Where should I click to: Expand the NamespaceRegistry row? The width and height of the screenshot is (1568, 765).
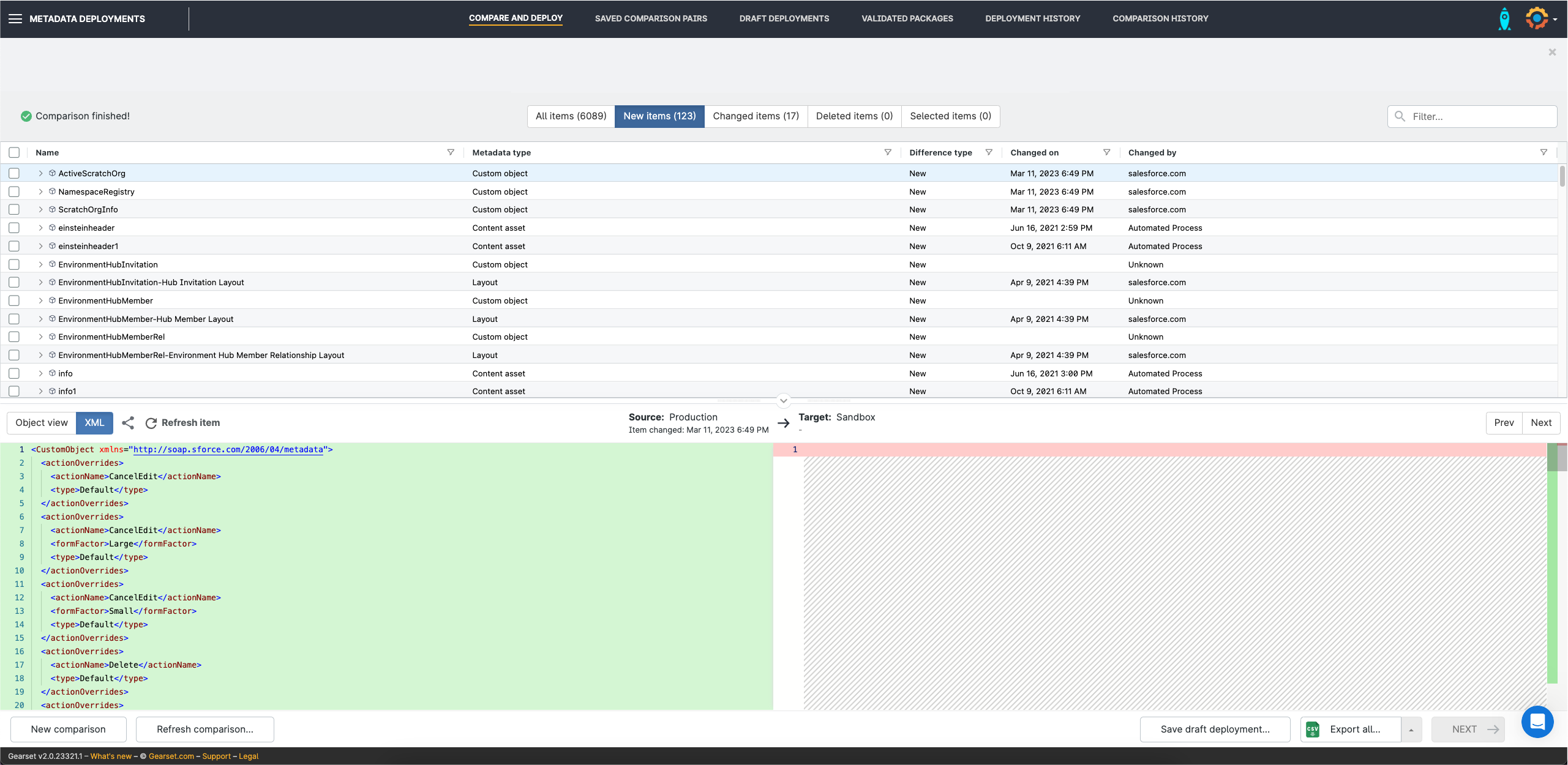pos(40,192)
